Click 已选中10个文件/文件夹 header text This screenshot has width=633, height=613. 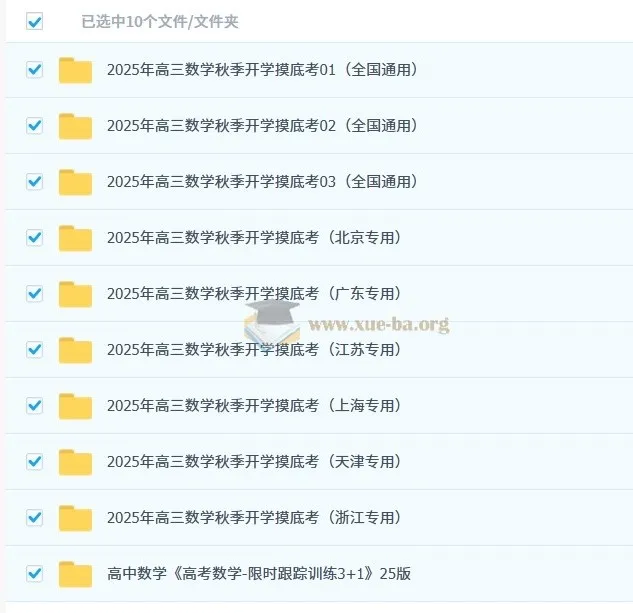[x=160, y=21]
